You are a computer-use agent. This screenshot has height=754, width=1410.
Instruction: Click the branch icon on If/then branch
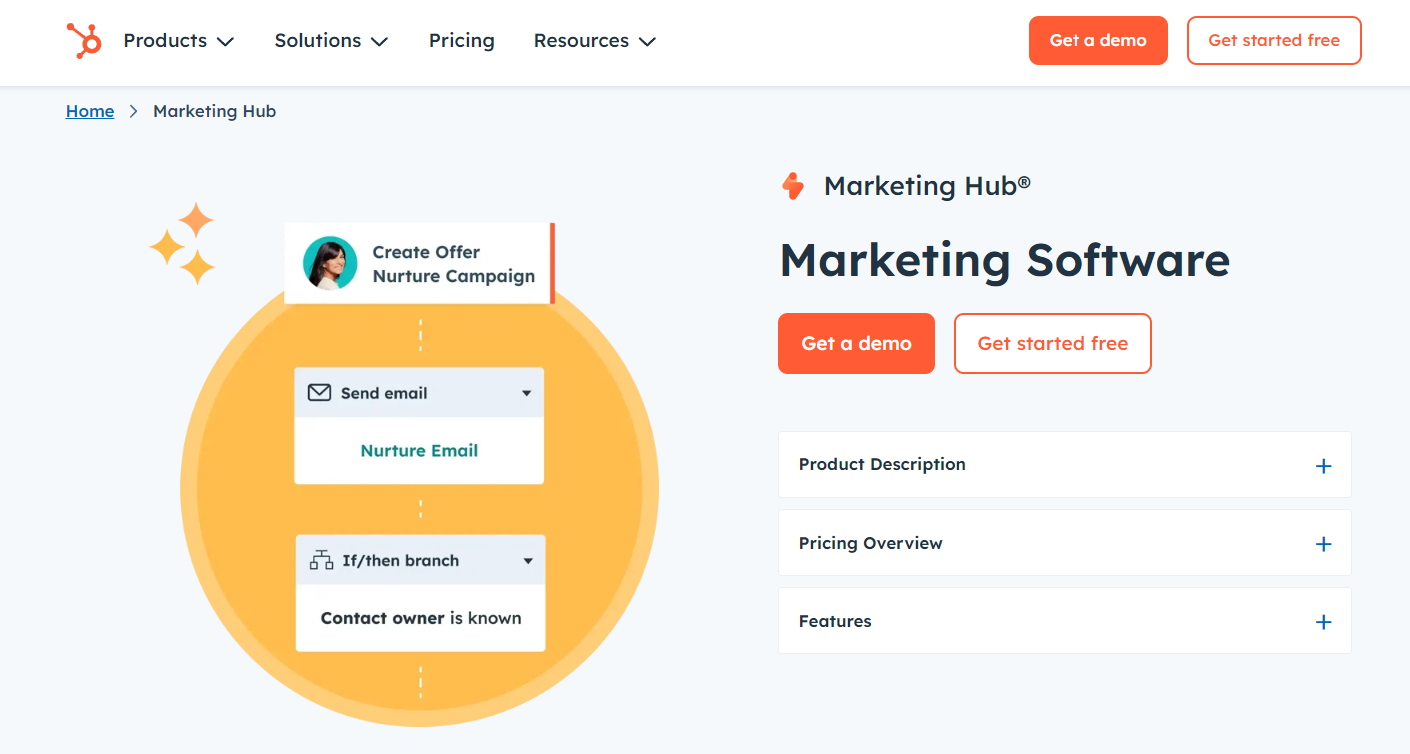(x=321, y=560)
